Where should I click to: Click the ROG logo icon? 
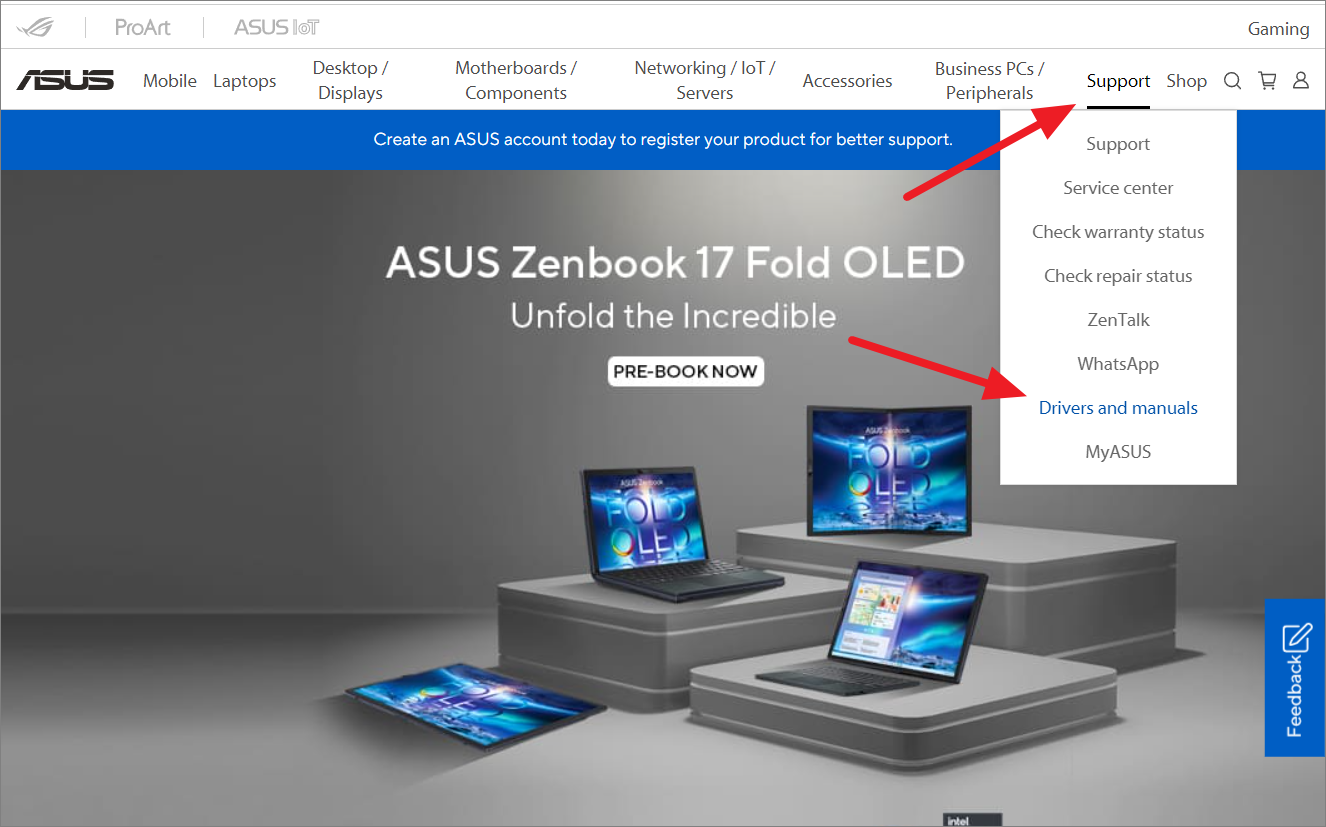[35, 27]
